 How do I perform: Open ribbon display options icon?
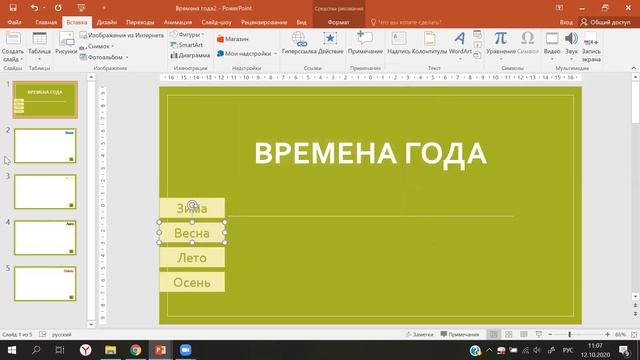pos(559,8)
